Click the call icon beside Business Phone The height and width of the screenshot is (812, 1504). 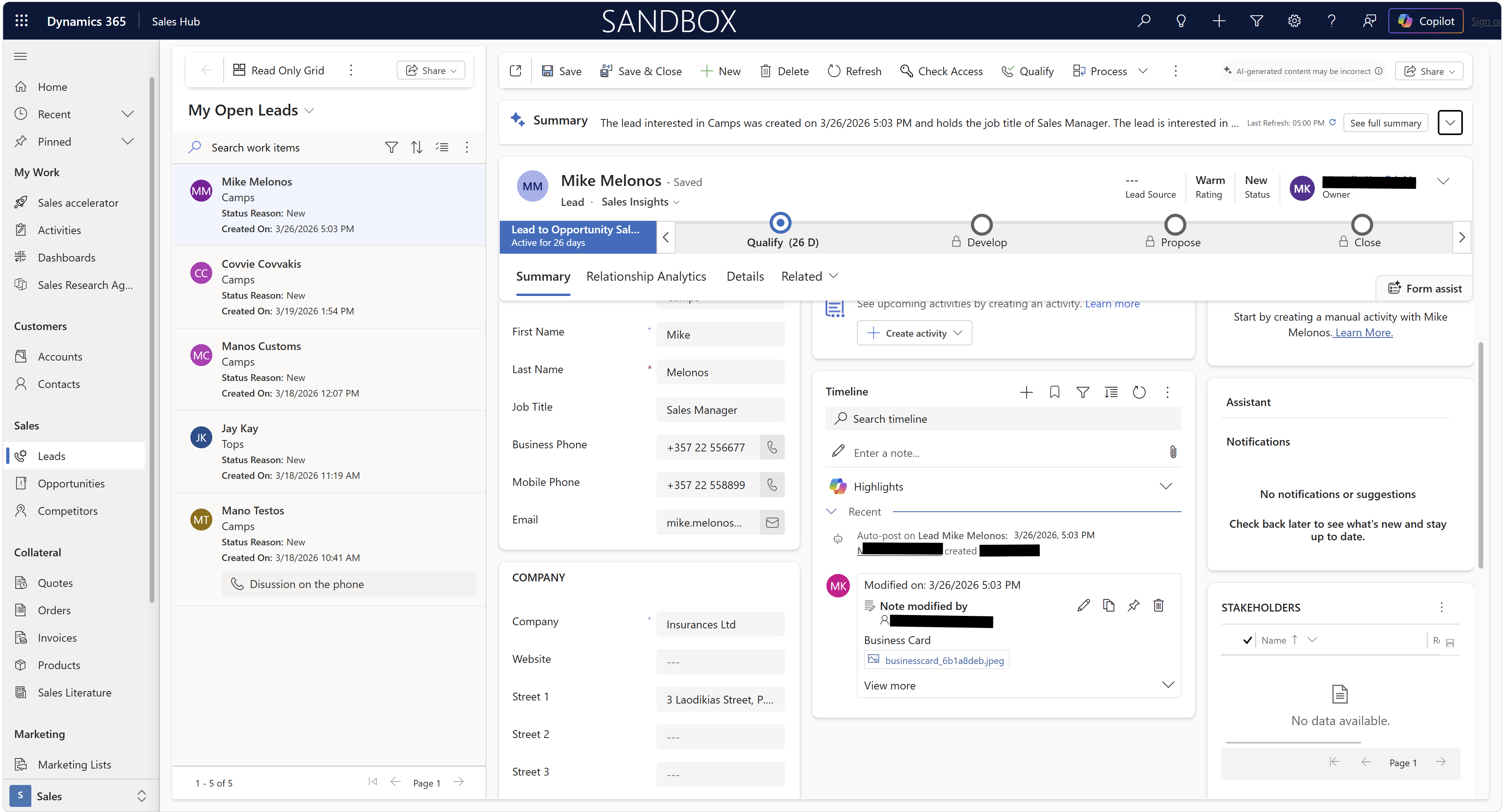coord(772,447)
